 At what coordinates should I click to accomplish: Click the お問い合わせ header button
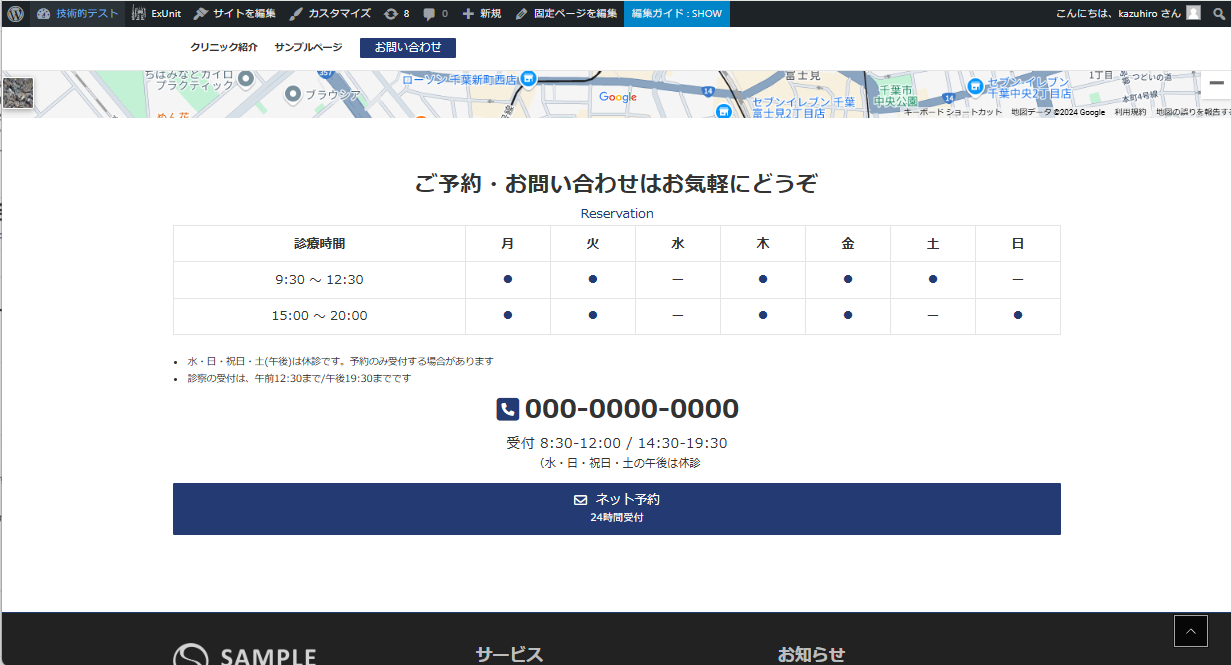(408, 48)
